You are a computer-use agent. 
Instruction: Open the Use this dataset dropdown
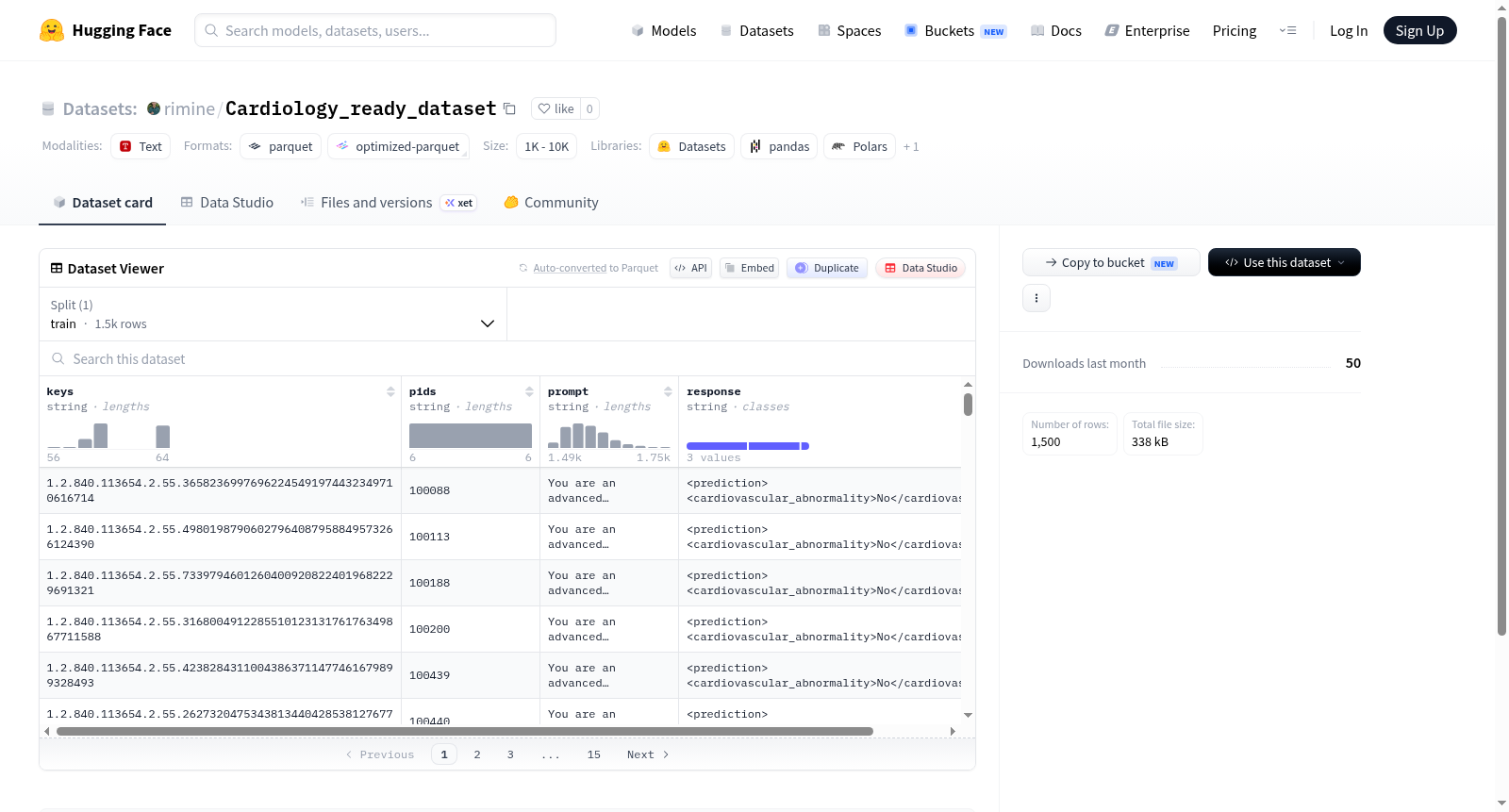point(1284,262)
